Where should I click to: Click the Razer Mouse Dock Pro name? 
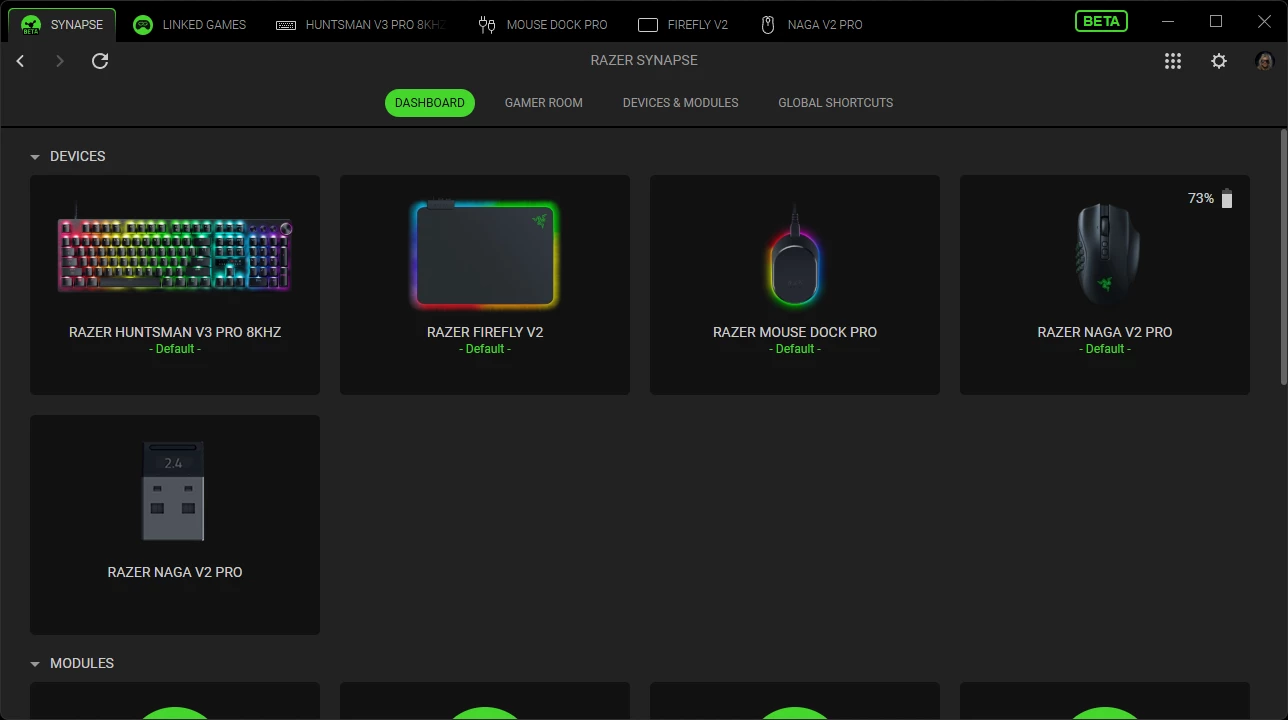tap(795, 332)
